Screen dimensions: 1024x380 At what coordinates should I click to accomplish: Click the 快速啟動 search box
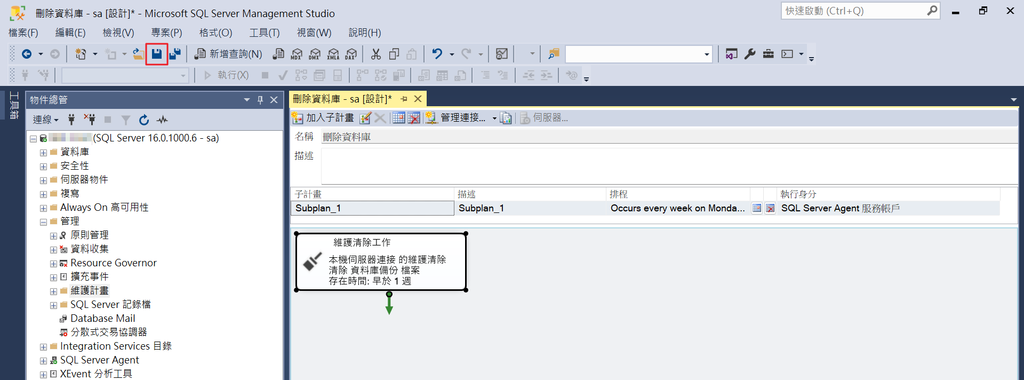[861, 11]
